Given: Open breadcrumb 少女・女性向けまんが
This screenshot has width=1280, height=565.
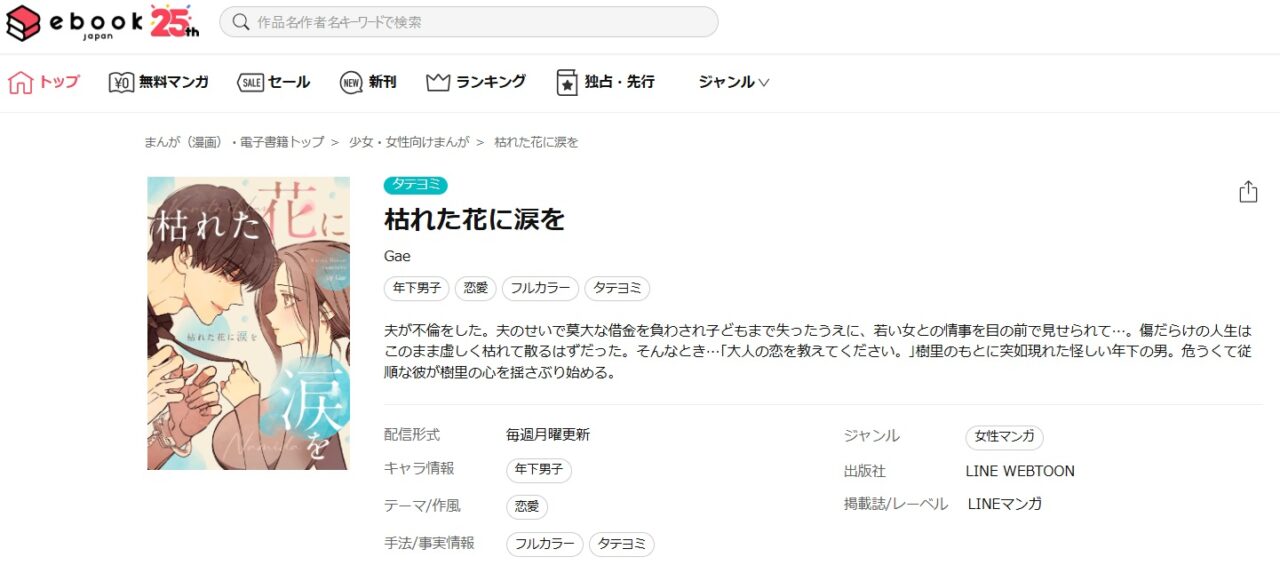Looking at the screenshot, I should pyautogui.click(x=409, y=142).
